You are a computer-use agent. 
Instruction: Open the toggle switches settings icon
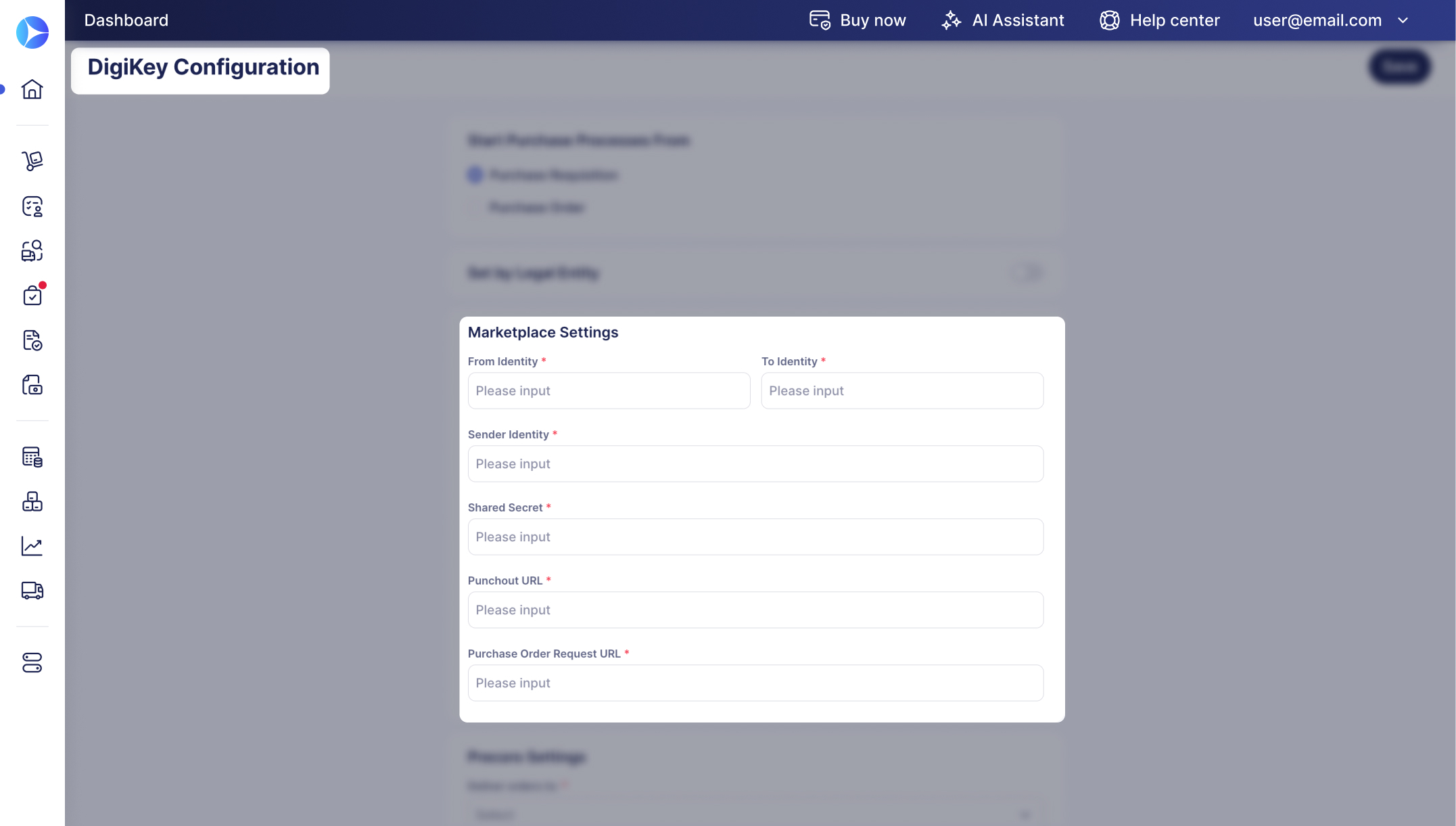click(32, 662)
